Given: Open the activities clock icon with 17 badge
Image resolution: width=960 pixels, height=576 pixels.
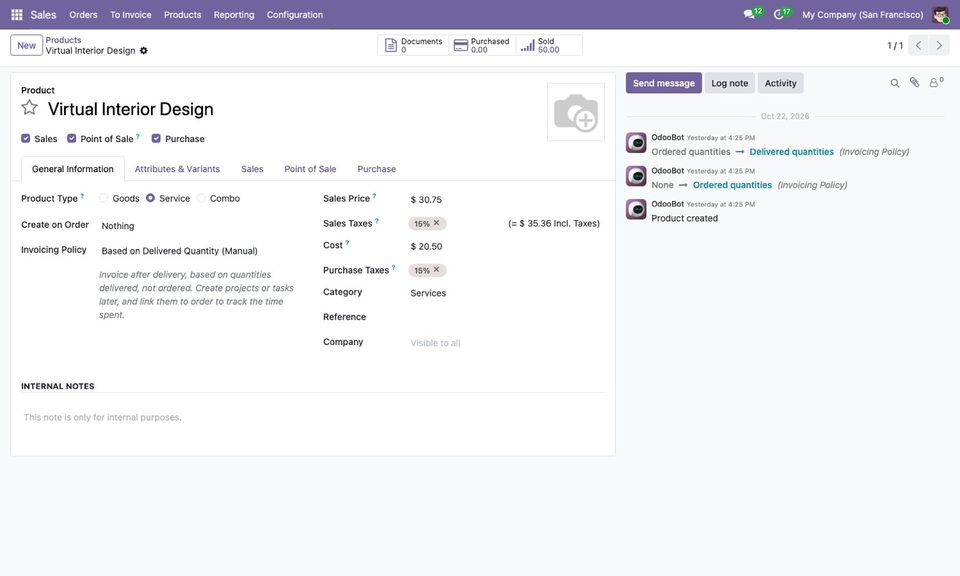Looking at the screenshot, I should pos(781,14).
